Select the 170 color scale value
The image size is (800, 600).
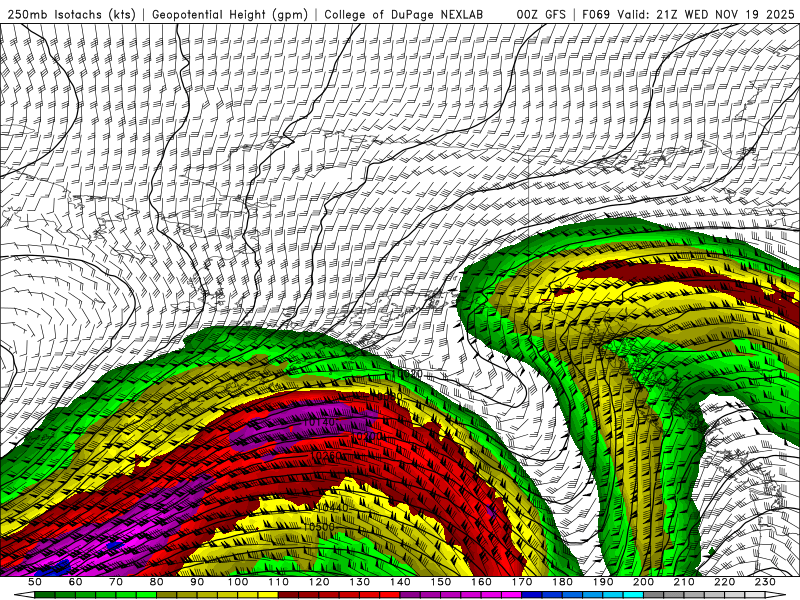click(x=522, y=582)
